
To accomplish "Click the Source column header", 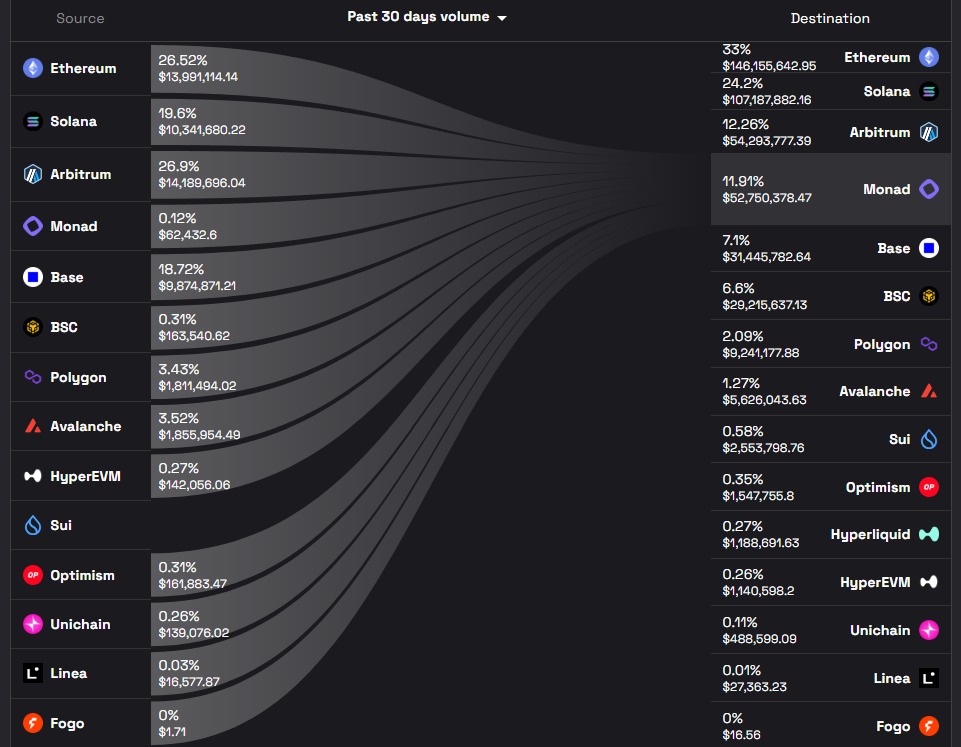I will 80,18.
